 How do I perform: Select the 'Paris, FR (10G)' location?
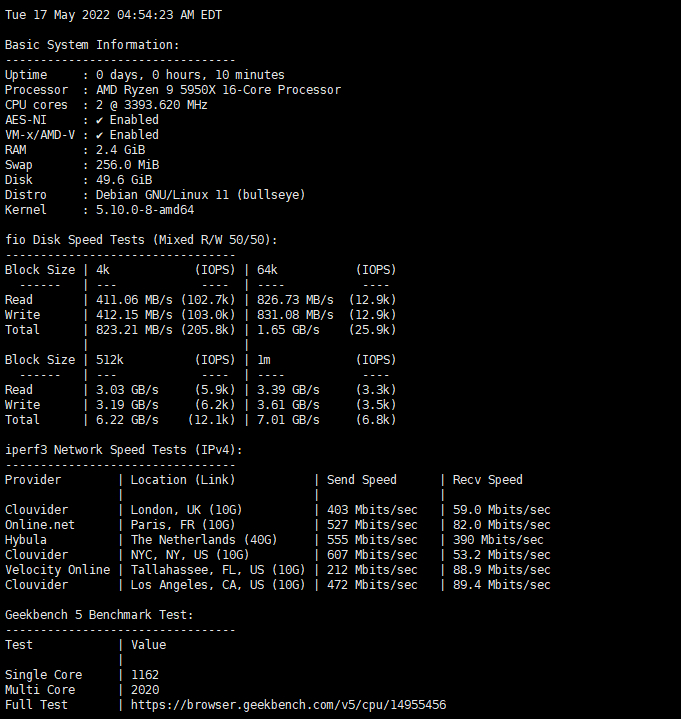183,525
